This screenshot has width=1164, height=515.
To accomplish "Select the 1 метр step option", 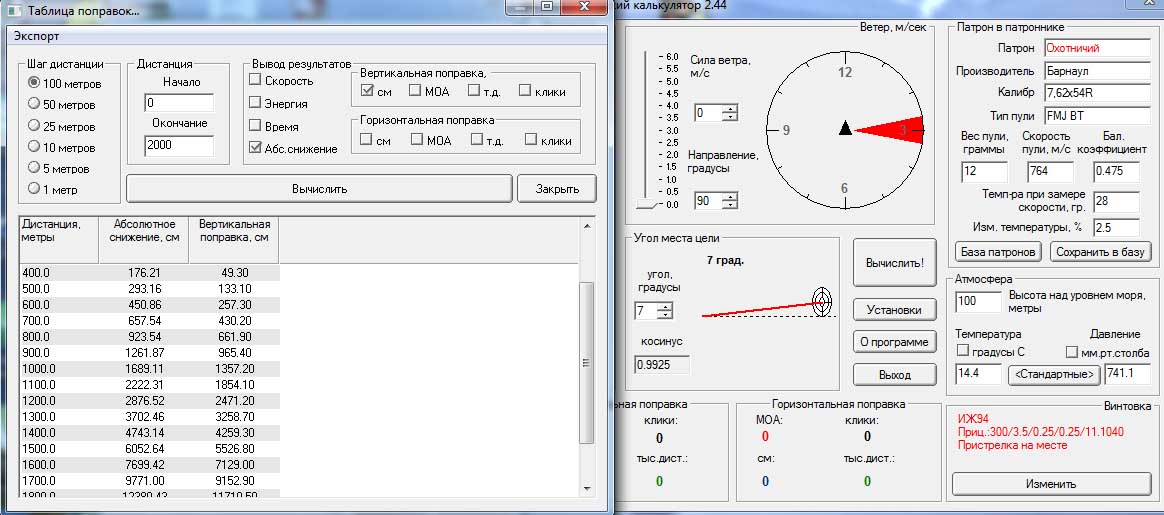I will (34, 188).
